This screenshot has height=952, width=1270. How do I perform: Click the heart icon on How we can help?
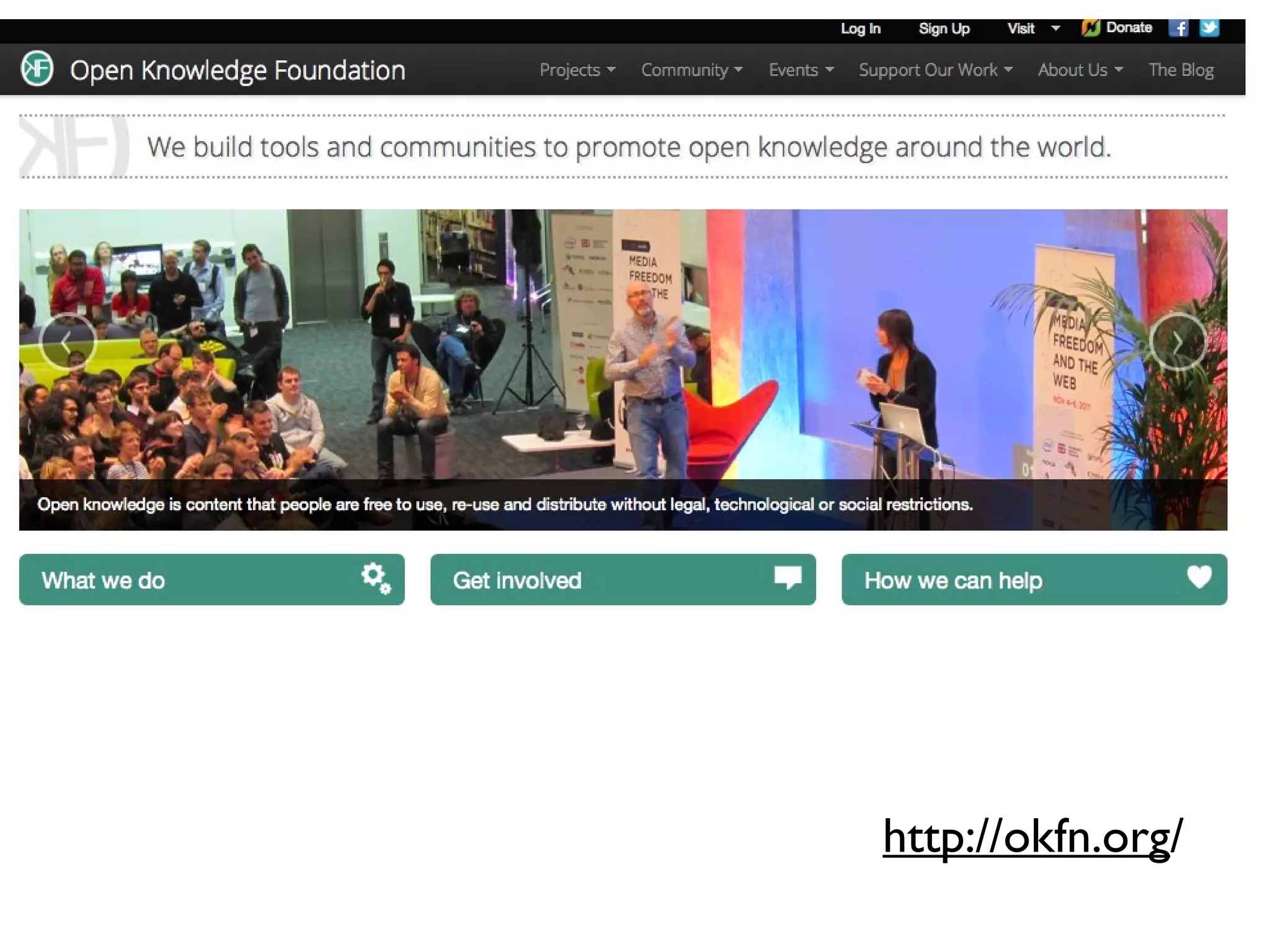coord(1199,577)
